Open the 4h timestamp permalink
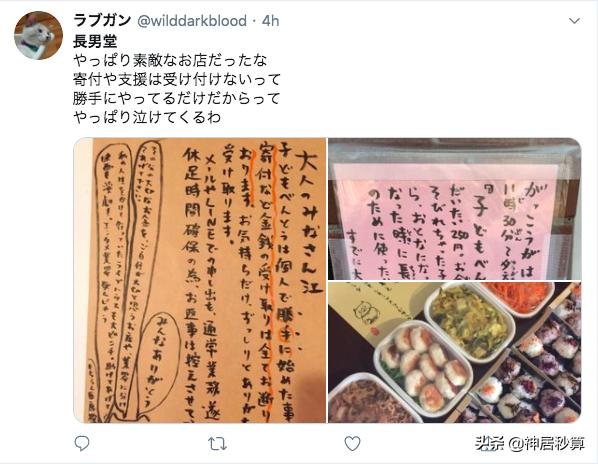 tap(270, 21)
